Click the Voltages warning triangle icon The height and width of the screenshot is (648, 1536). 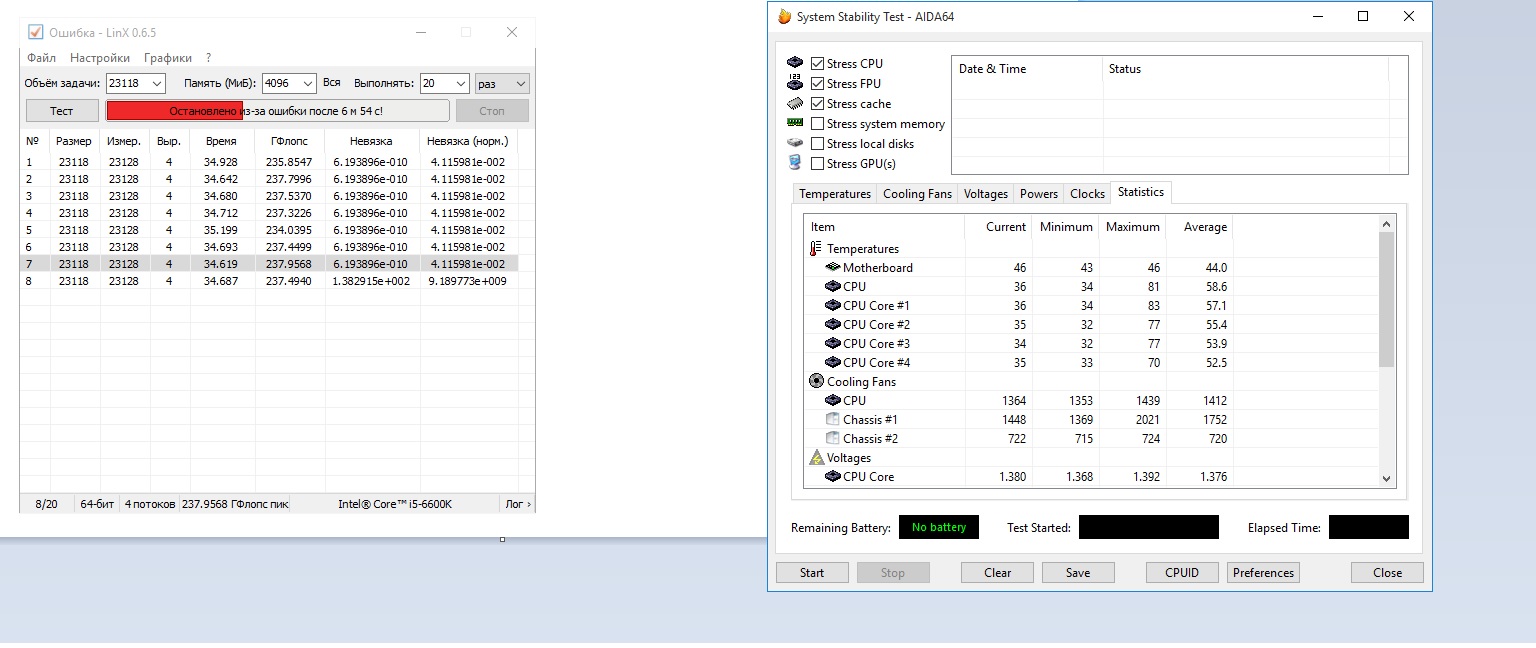click(816, 457)
